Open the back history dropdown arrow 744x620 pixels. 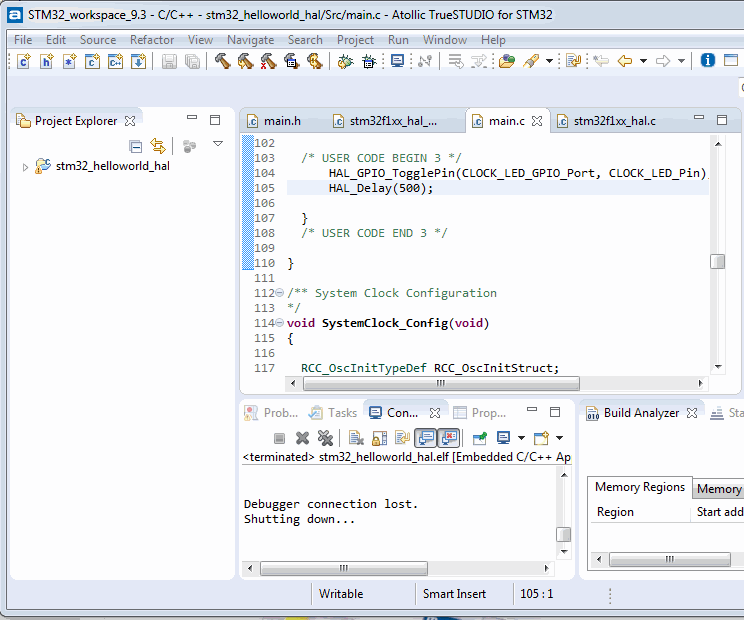tap(643, 61)
